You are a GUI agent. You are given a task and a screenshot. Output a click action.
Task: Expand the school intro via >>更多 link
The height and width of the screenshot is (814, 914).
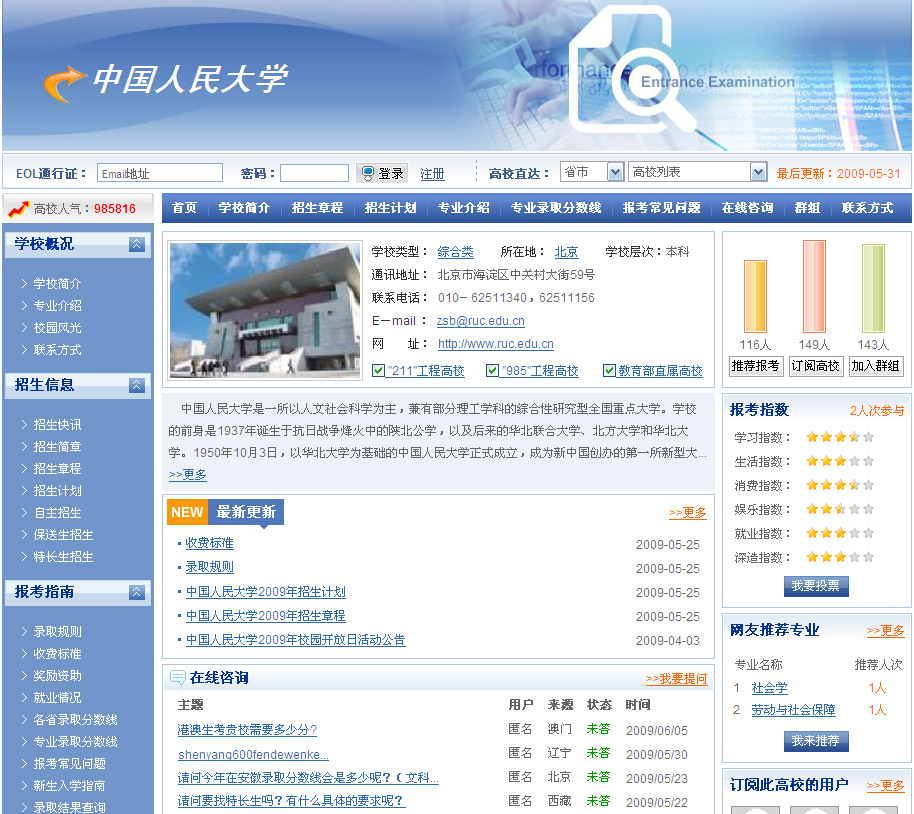click(x=188, y=474)
